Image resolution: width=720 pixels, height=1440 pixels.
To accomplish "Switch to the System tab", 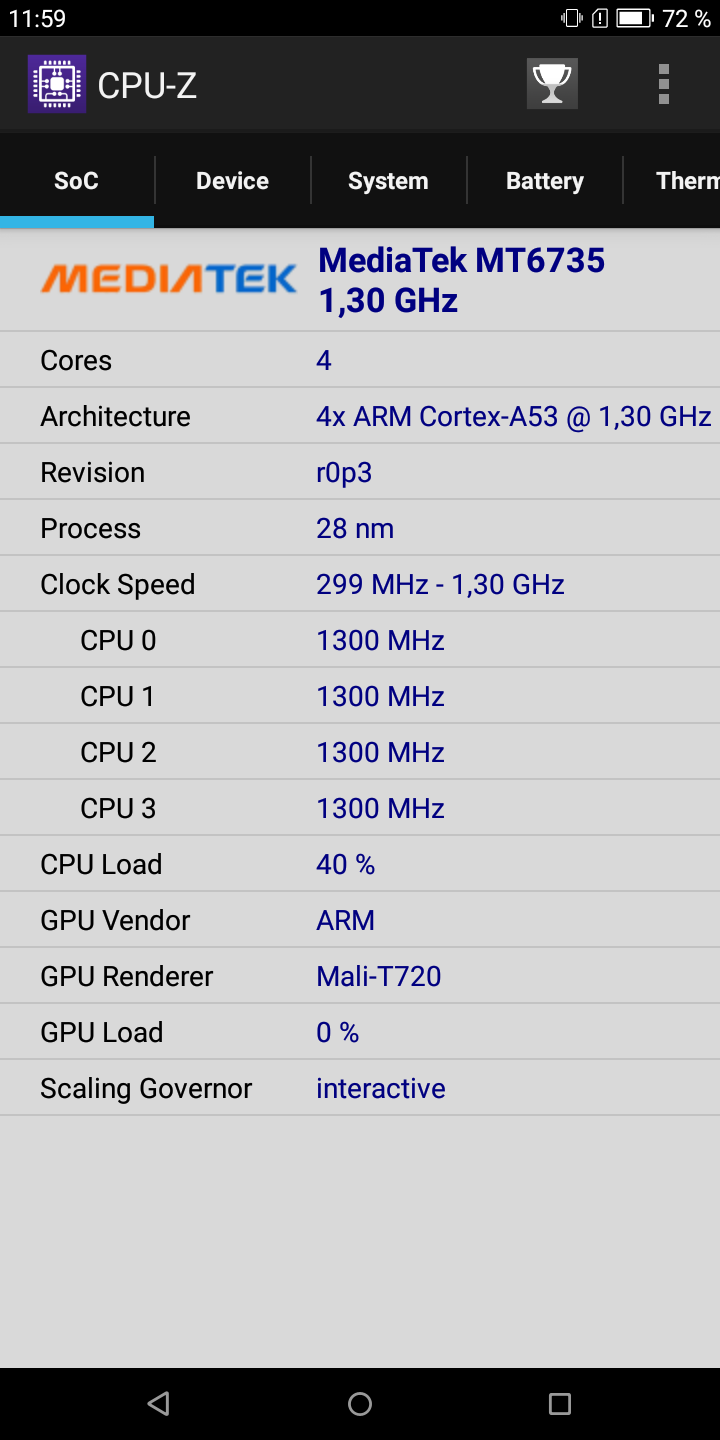I will pyautogui.click(x=388, y=181).
